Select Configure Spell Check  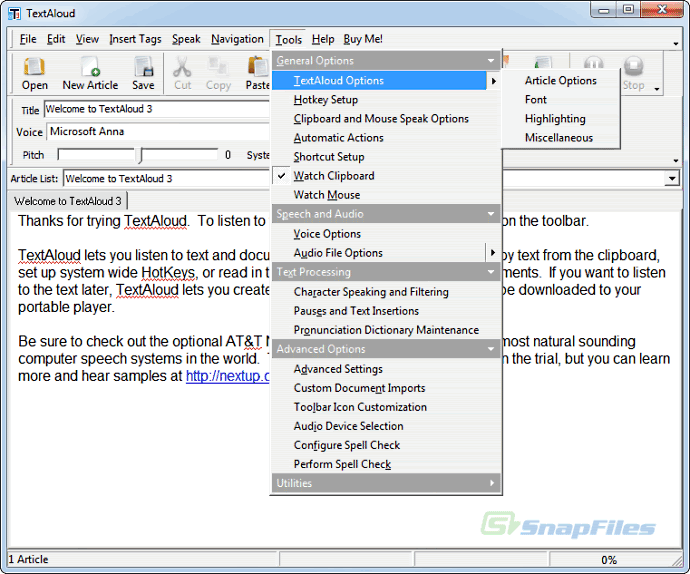click(386, 445)
